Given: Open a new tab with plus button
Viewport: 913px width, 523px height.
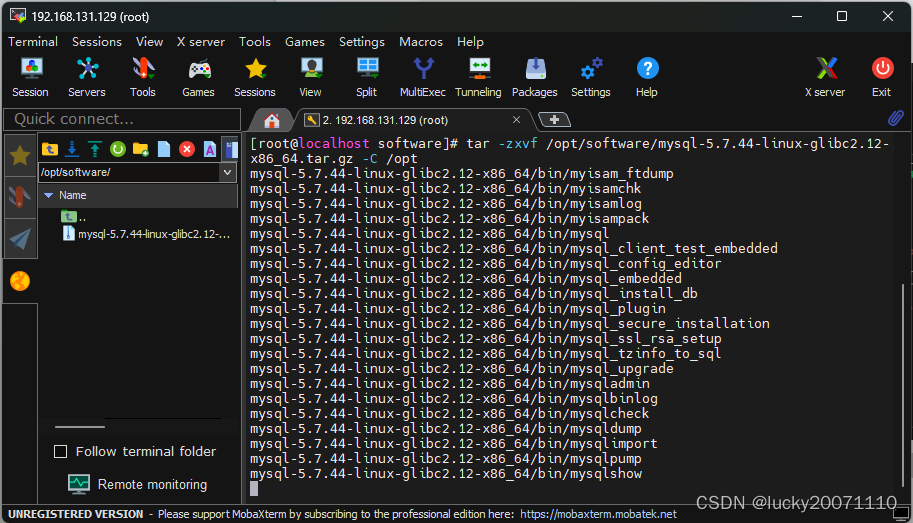Looking at the screenshot, I should point(554,119).
